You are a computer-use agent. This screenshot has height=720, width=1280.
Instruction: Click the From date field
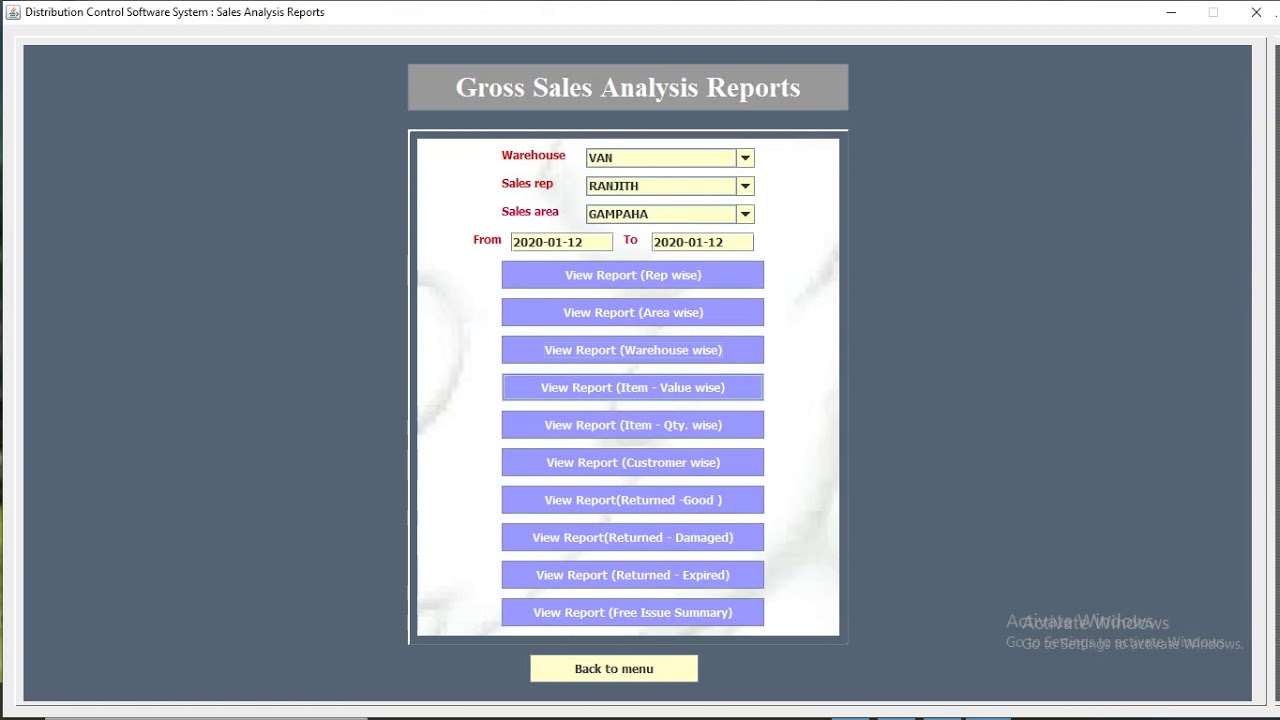point(562,242)
